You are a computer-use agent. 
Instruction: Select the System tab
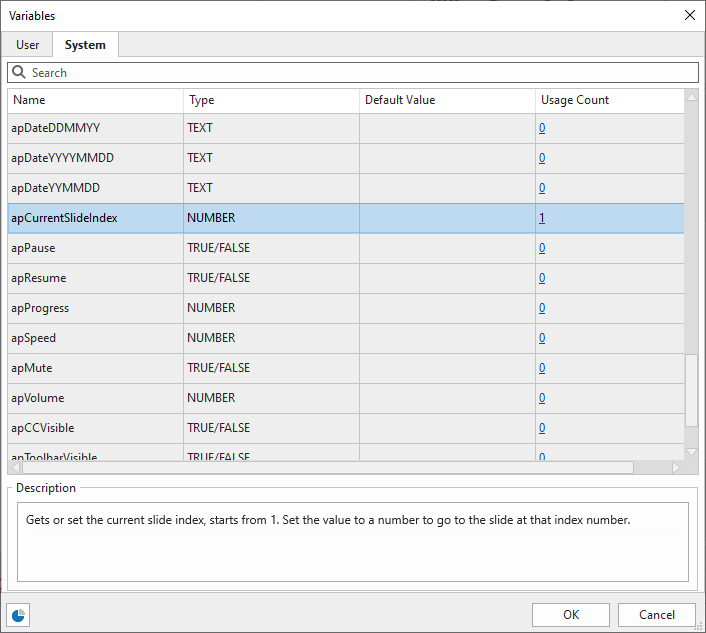(85, 45)
